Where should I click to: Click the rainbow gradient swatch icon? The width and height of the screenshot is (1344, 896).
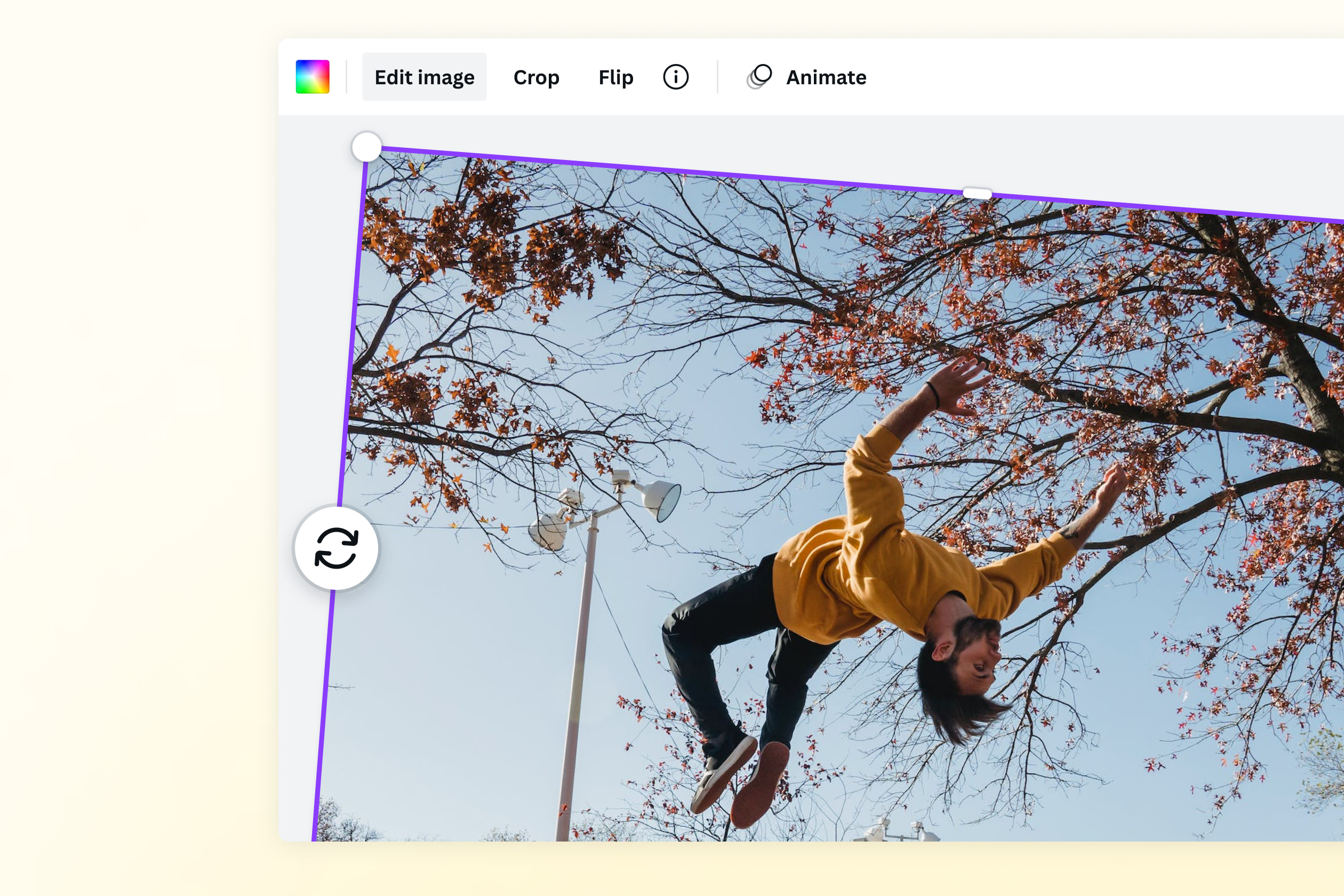click(x=313, y=76)
